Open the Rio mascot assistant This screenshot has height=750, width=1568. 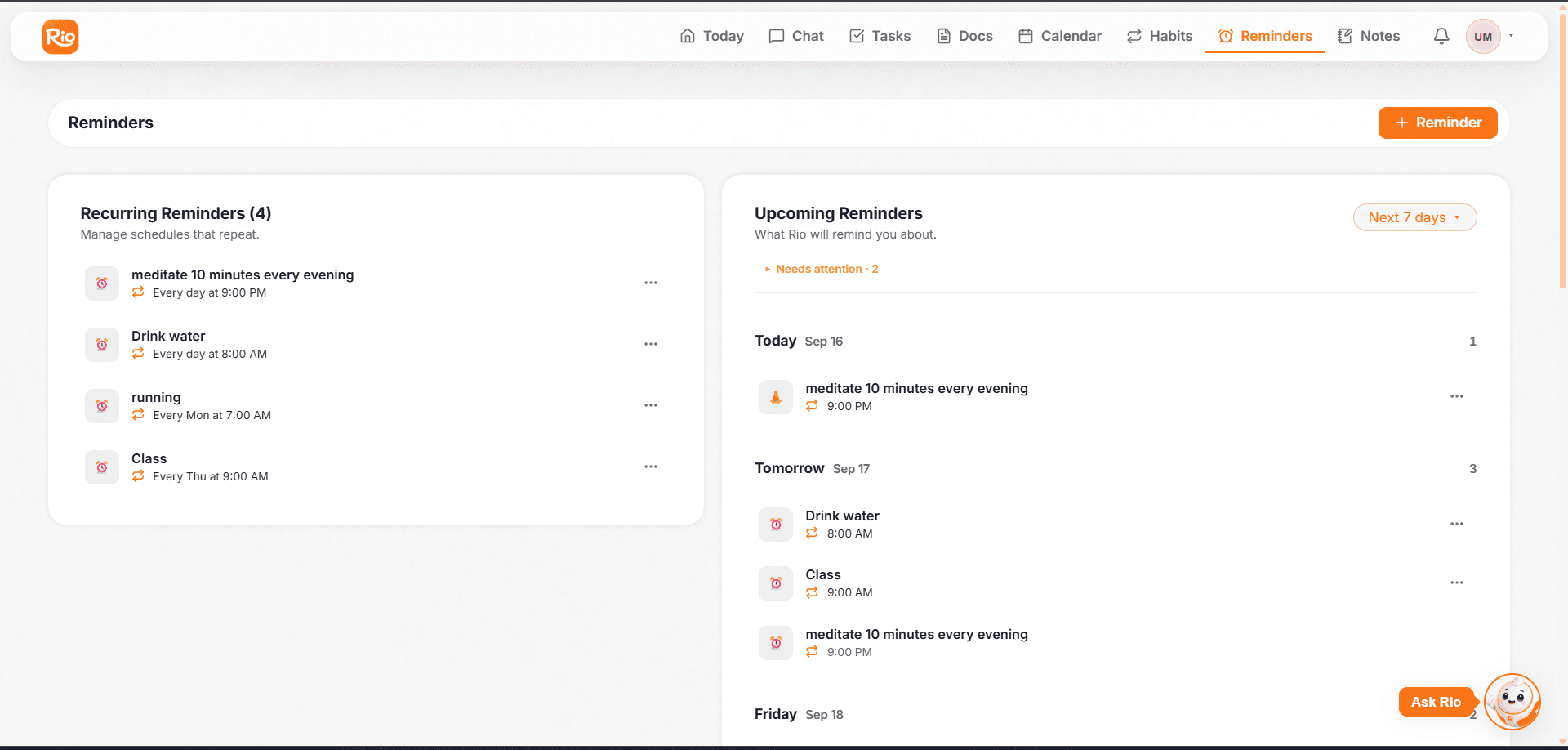click(1512, 701)
